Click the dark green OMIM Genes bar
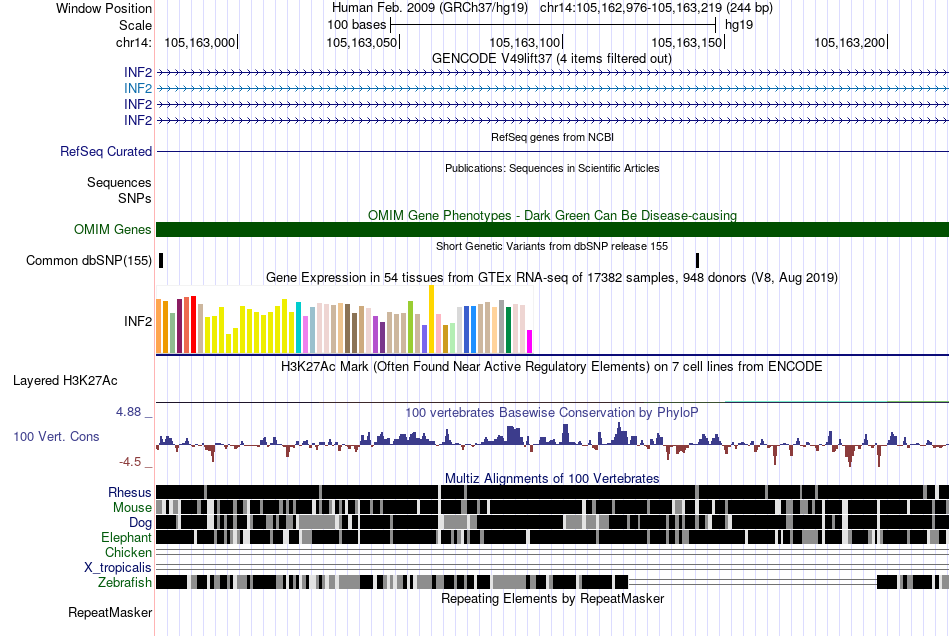This screenshot has width=950, height=636. [x=552, y=230]
